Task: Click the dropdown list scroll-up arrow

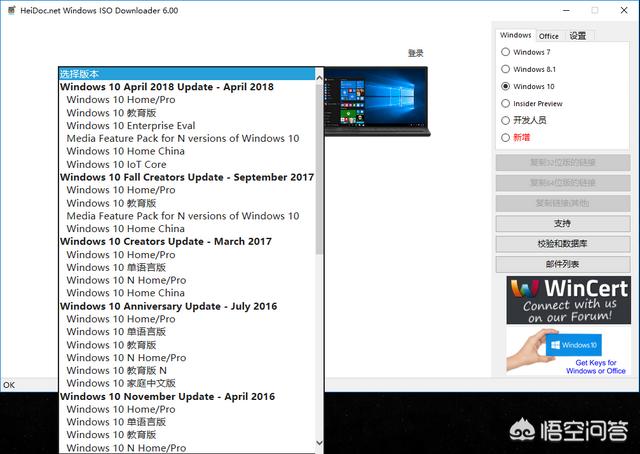Action: point(319,77)
